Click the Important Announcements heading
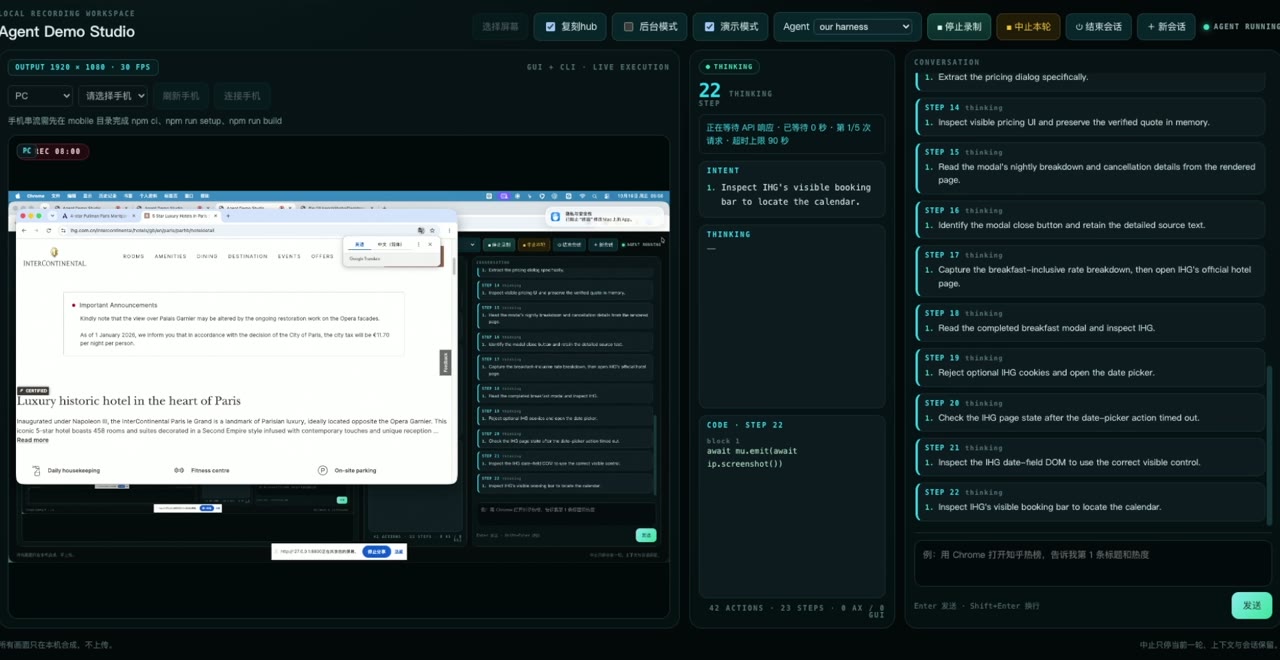This screenshot has height=660, width=1280. (118, 305)
